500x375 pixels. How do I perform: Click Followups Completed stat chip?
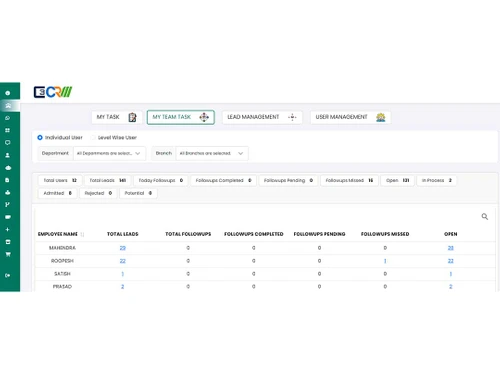(223, 180)
